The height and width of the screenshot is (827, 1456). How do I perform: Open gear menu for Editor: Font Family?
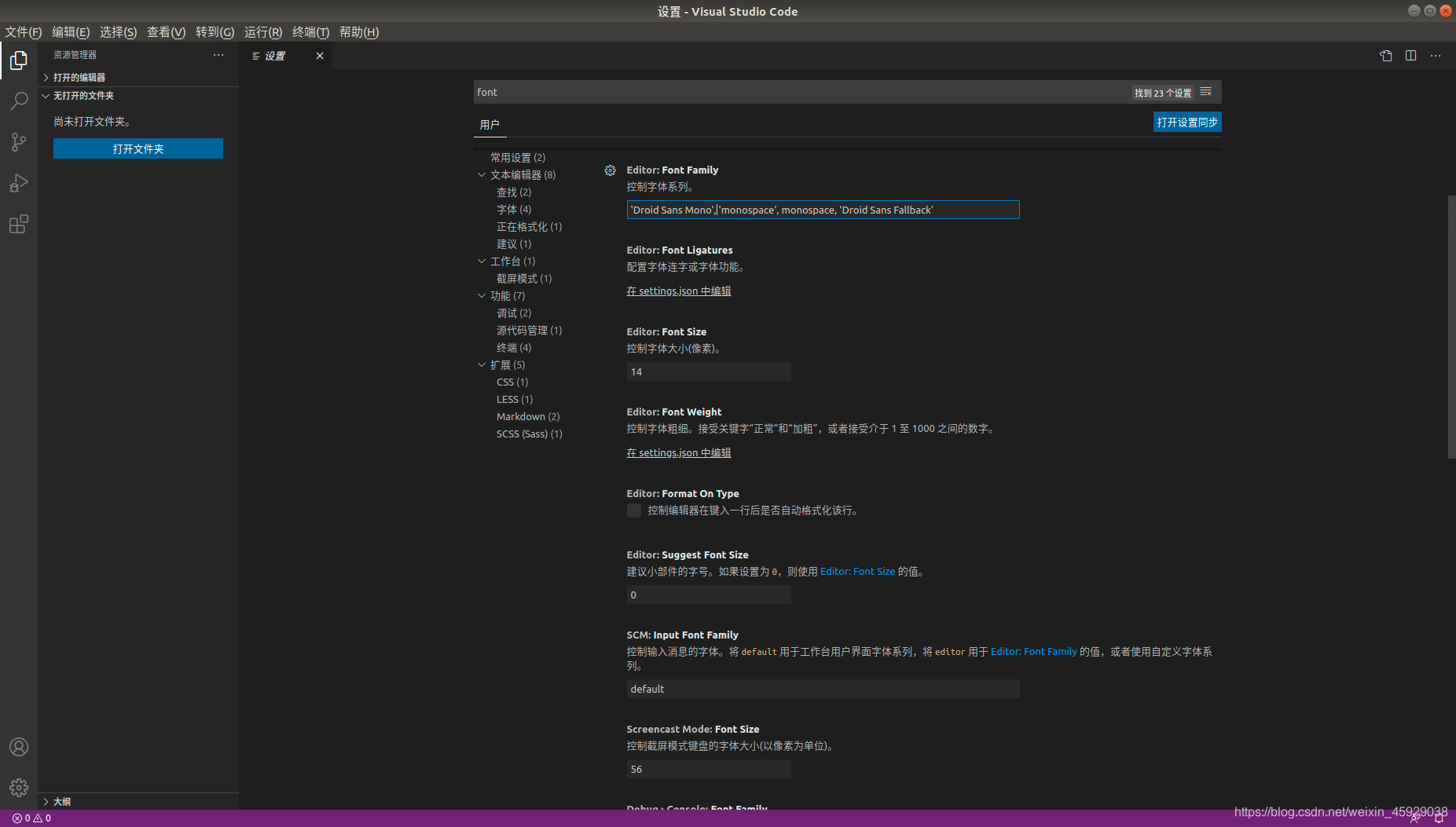point(610,170)
